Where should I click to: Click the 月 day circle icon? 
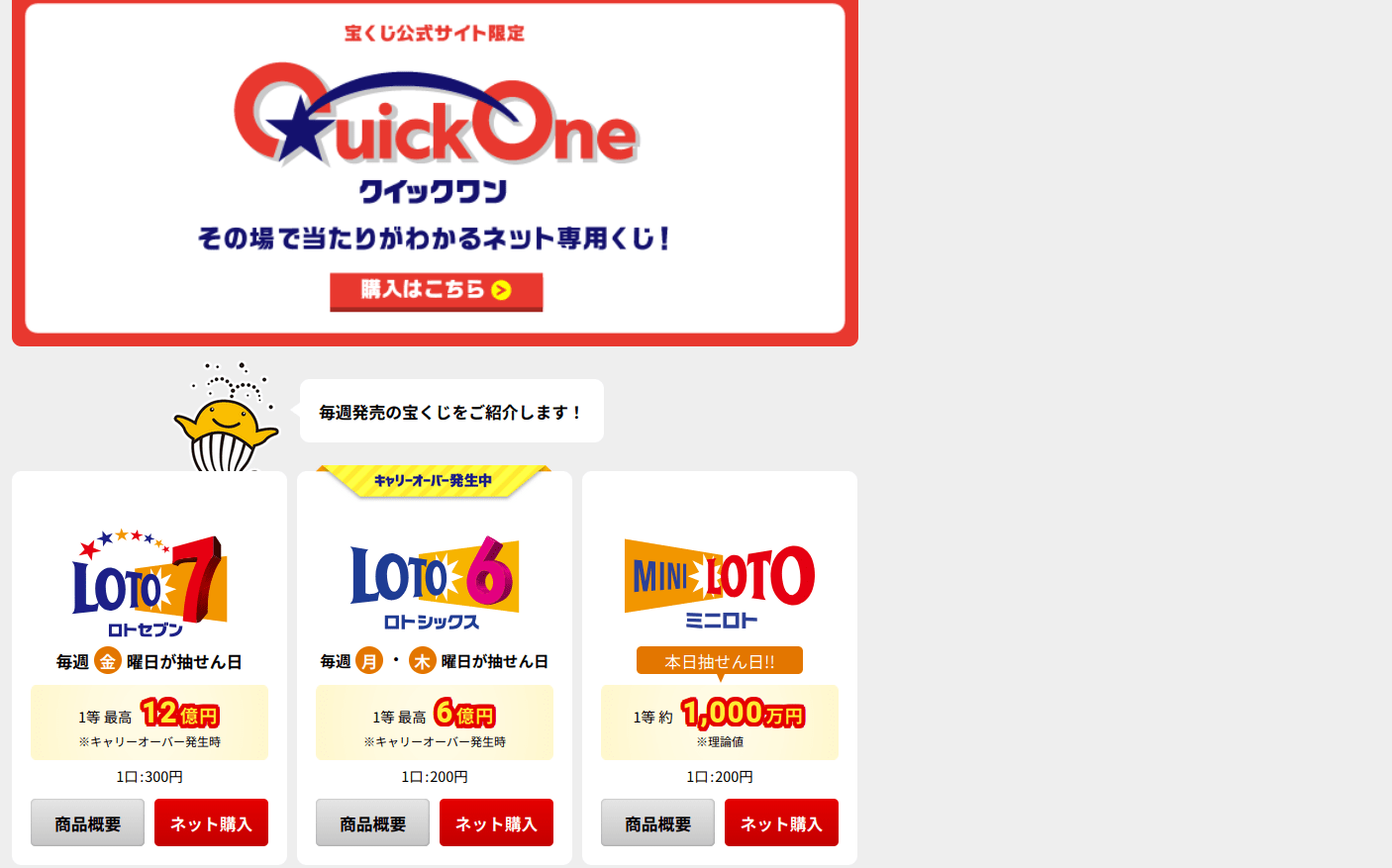click(369, 660)
